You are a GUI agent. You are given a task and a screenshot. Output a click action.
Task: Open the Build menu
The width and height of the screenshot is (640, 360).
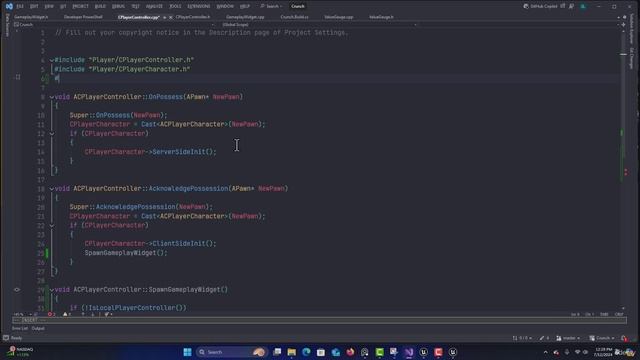pyautogui.click(x=100, y=6)
